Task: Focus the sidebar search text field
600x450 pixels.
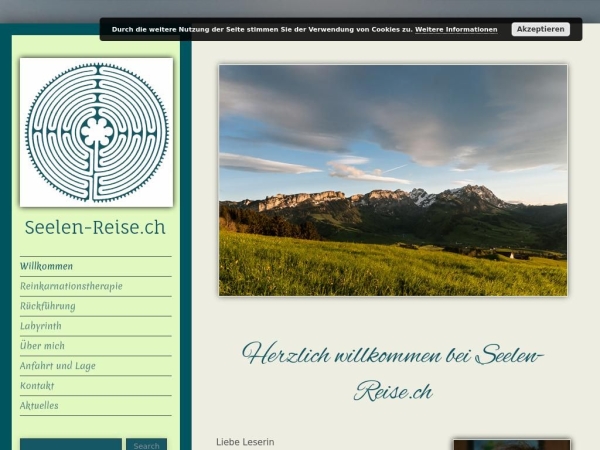Action: coord(71,444)
